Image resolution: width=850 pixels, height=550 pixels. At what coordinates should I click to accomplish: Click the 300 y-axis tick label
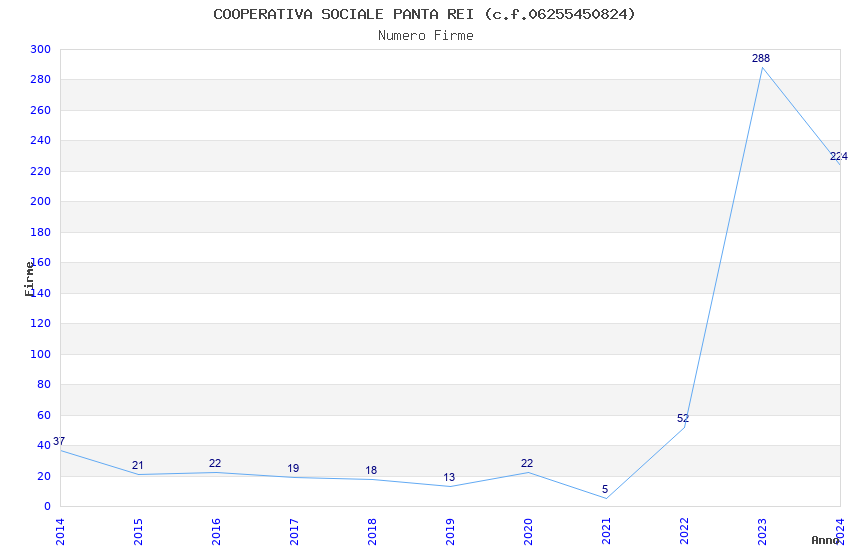click(41, 49)
